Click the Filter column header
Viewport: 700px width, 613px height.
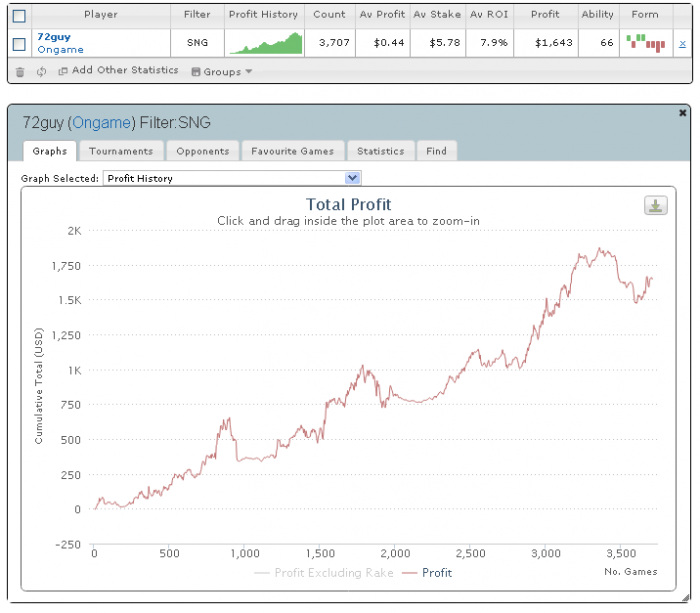click(x=197, y=15)
